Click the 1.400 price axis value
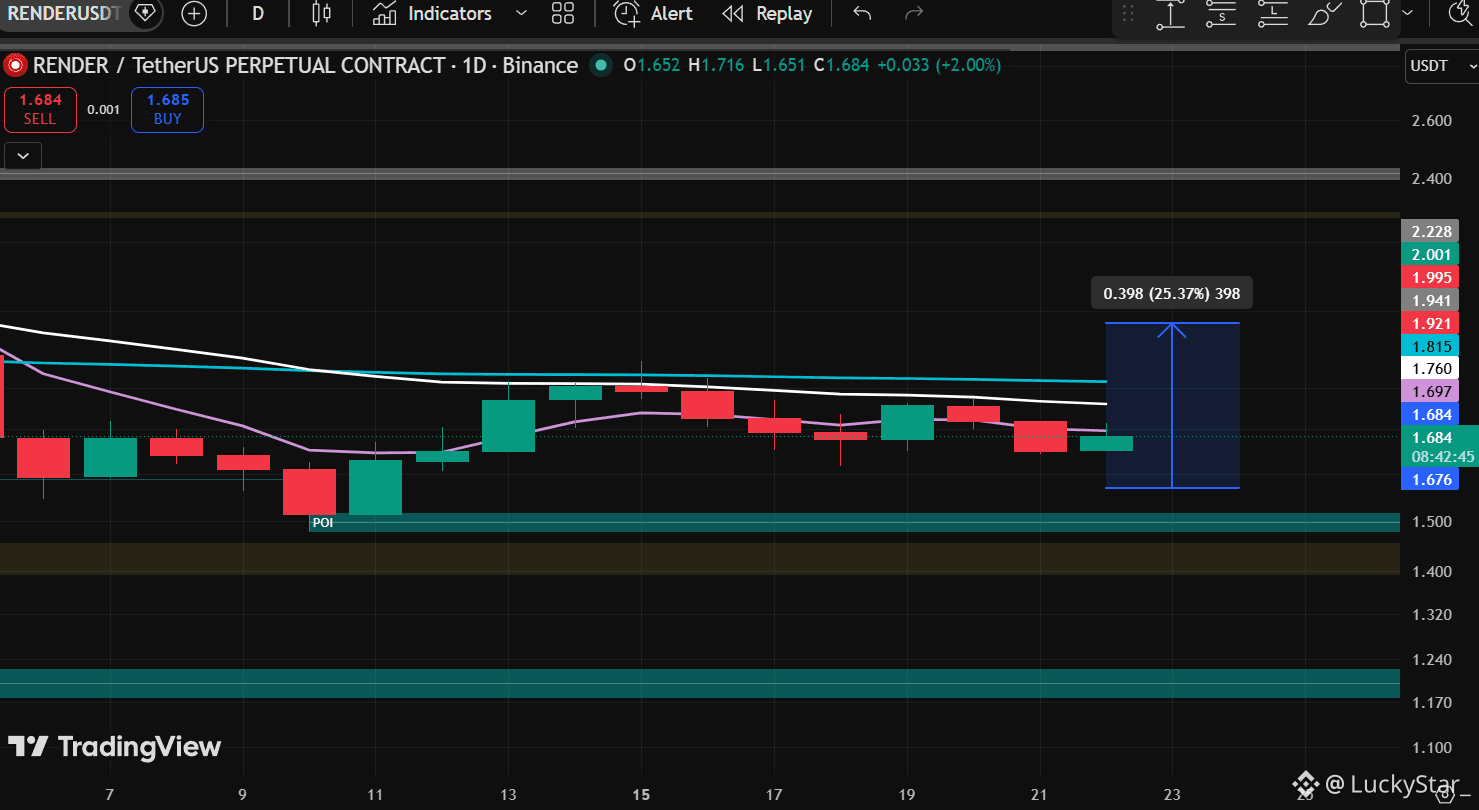The width and height of the screenshot is (1479, 810). point(1431,572)
